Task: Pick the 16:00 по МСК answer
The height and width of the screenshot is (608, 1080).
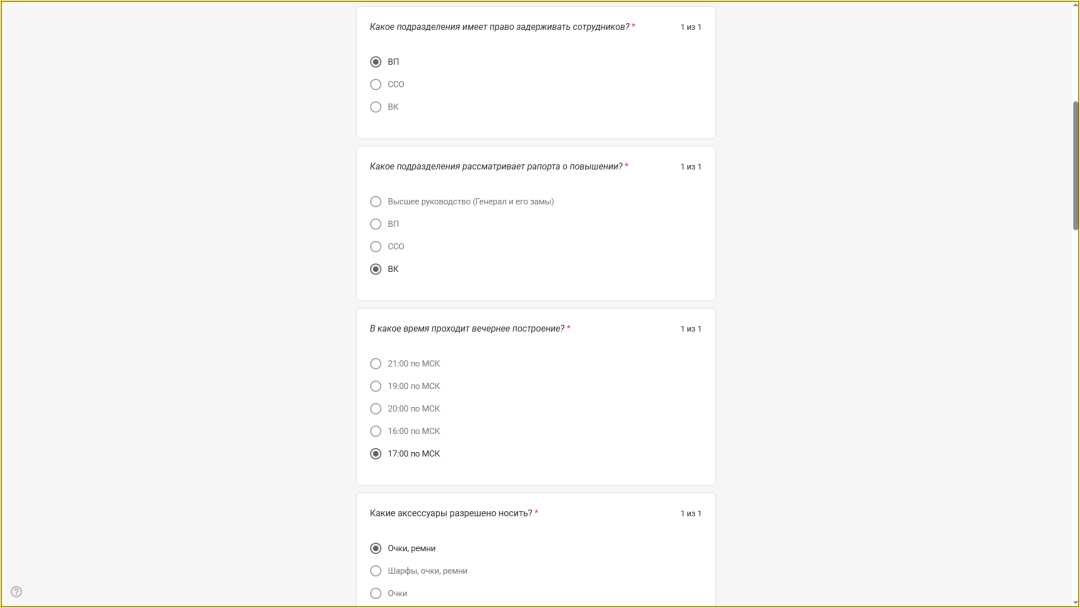Action: pyautogui.click(x=376, y=431)
